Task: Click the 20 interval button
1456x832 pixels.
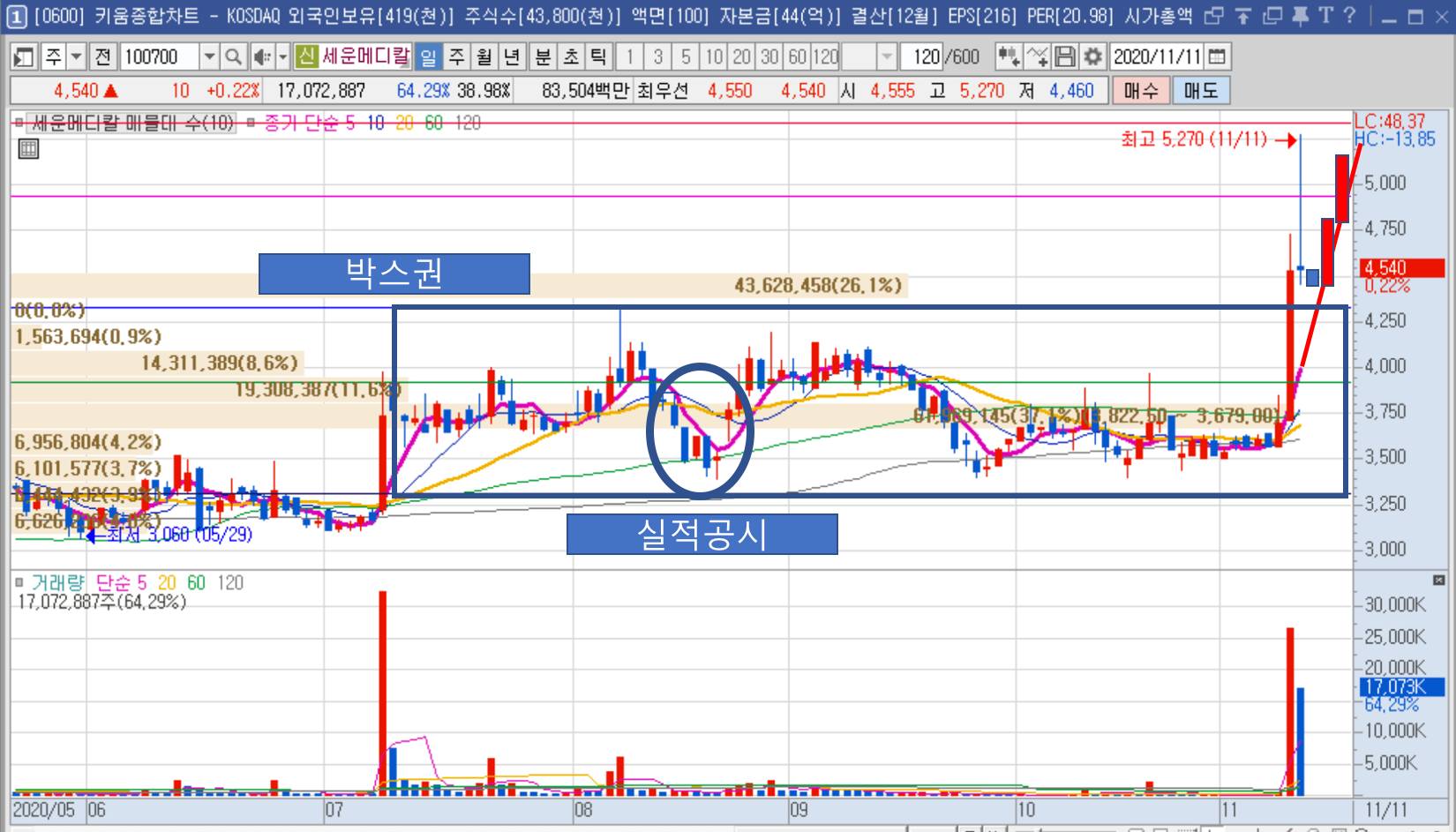Action: [x=742, y=57]
